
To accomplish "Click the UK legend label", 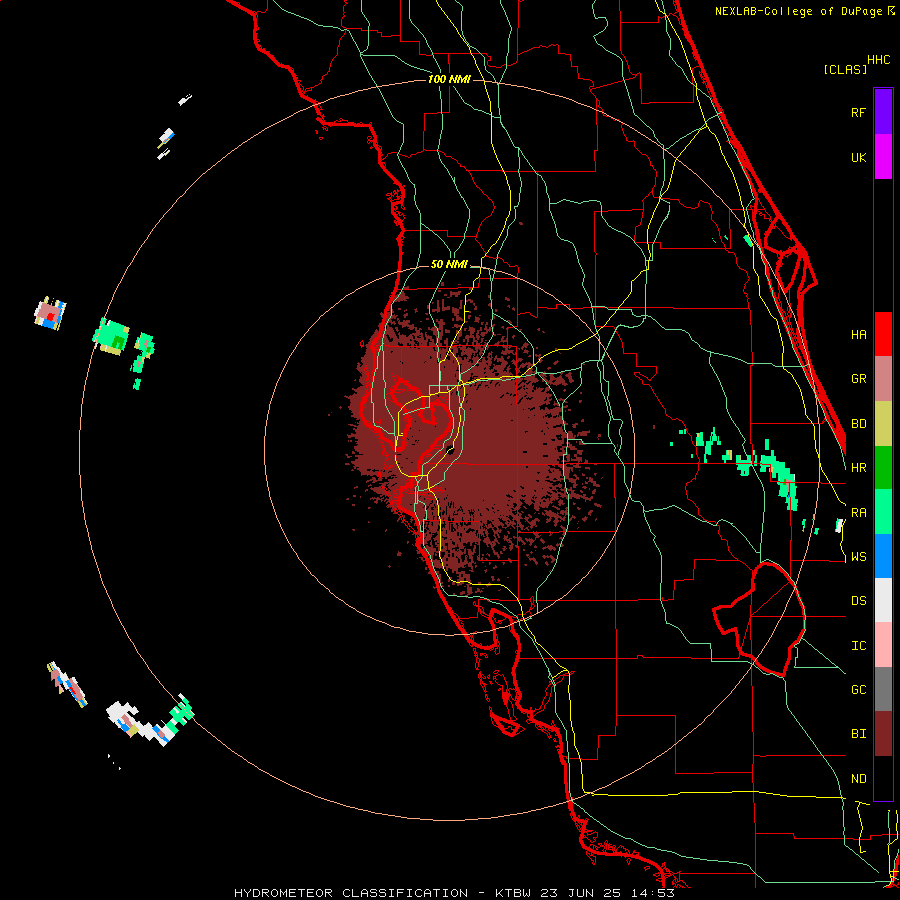I will click(x=858, y=157).
